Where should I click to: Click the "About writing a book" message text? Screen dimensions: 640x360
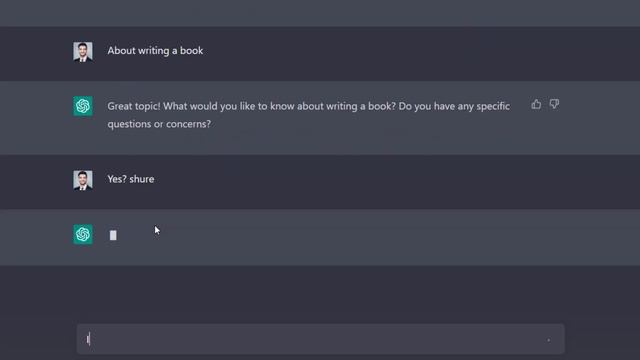tap(155, 51)
